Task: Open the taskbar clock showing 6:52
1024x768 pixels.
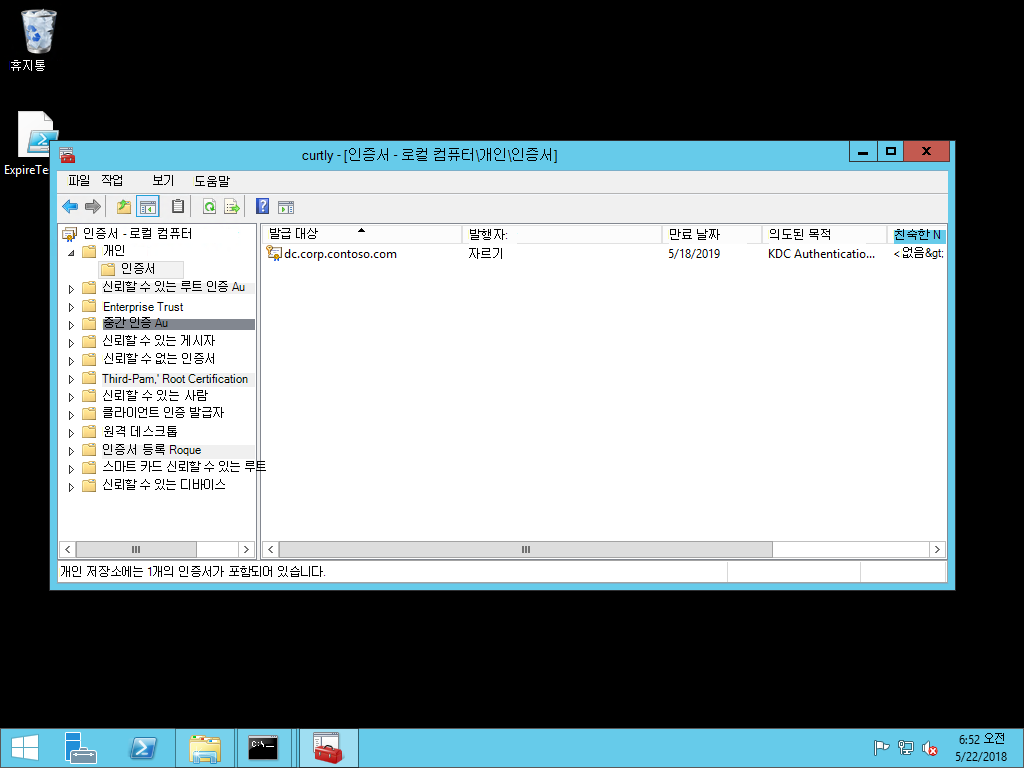Action: coord(982,748)
